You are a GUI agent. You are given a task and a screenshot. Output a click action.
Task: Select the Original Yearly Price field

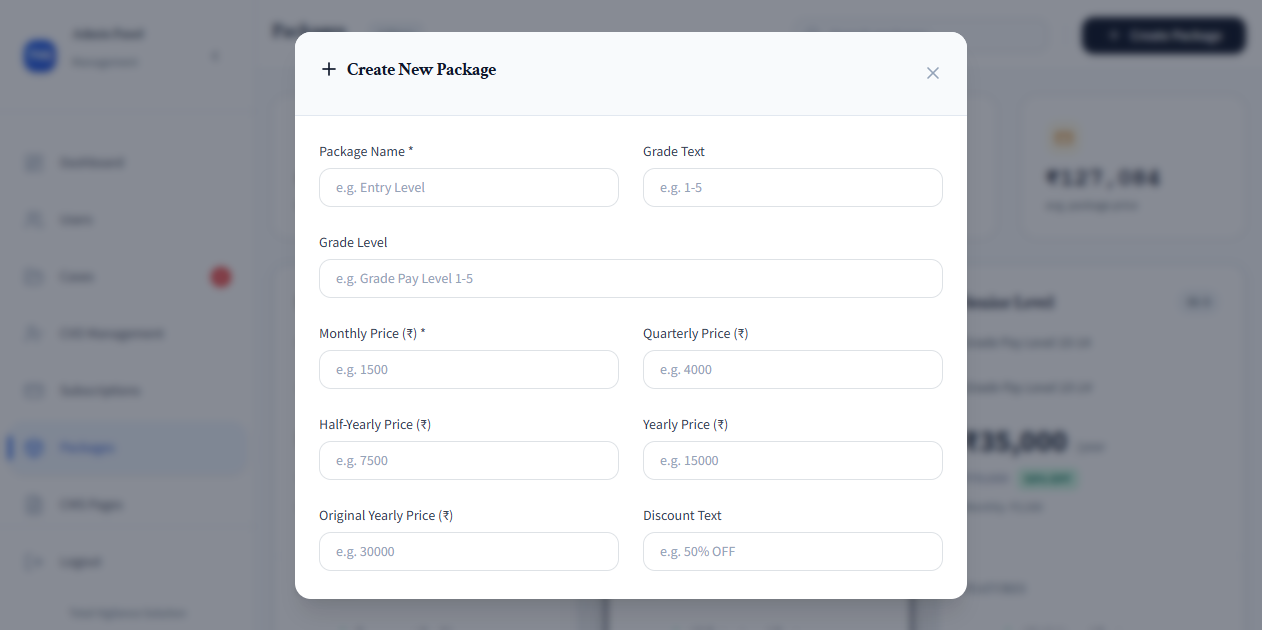click(469, 552)
